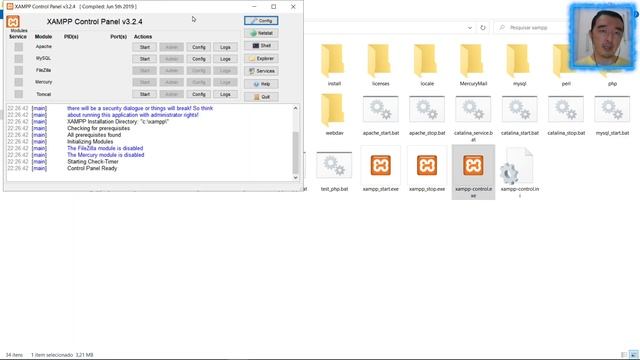Click scroll-down arrow in XAMPP log
Viewport: 640px width, 360px height.
[x=296, y=178]
